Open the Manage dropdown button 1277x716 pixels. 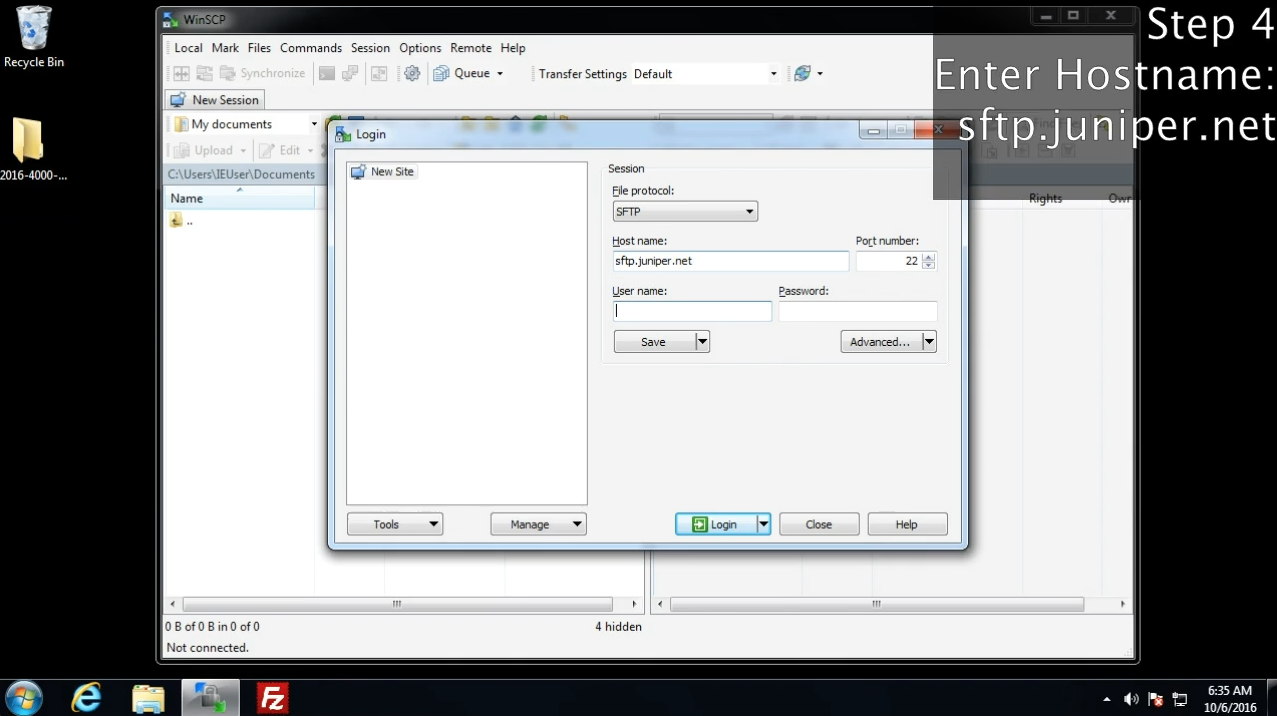[x=538, y=524]
